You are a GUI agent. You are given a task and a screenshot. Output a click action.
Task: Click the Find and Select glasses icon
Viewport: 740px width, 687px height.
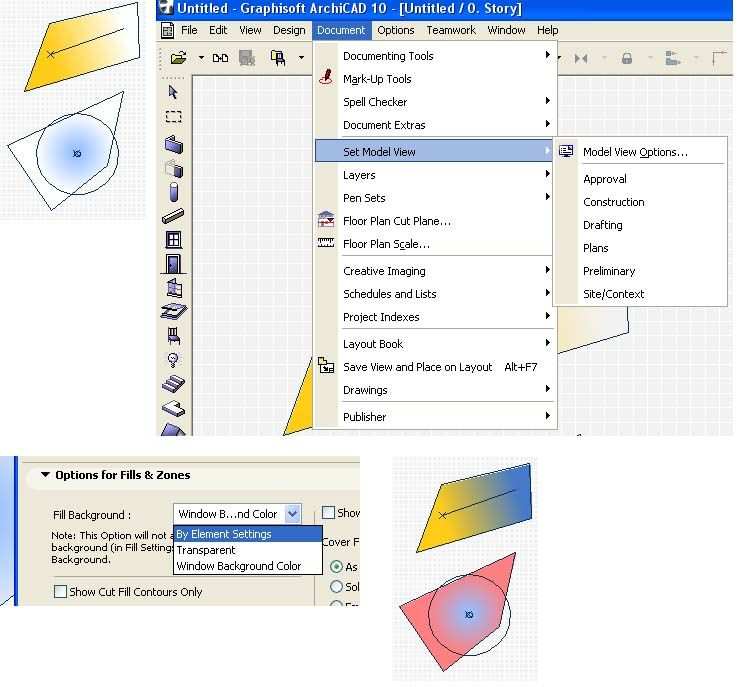pos(220,59)
